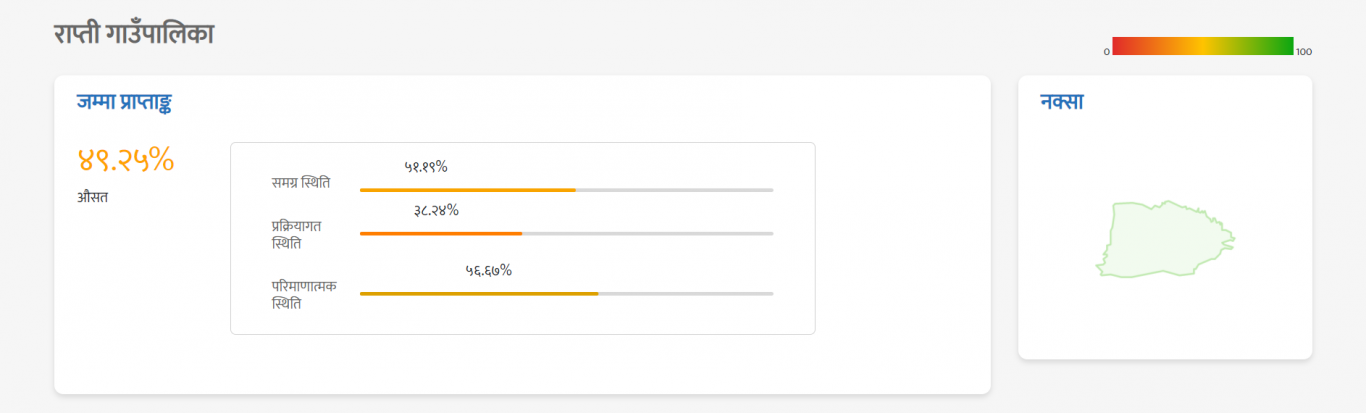
Task: Click the समग्र स्थिति label
Action: pos(301,183)
